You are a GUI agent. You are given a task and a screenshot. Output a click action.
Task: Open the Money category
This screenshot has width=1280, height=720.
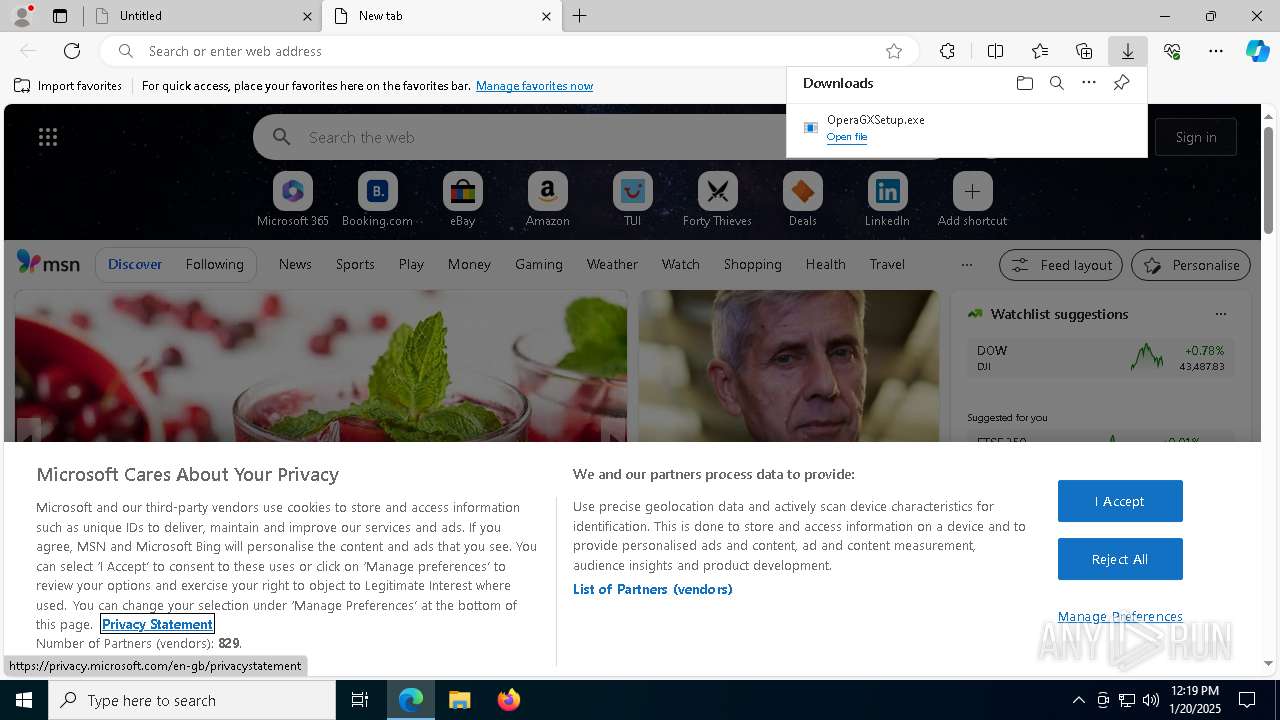tap(469, 264)
